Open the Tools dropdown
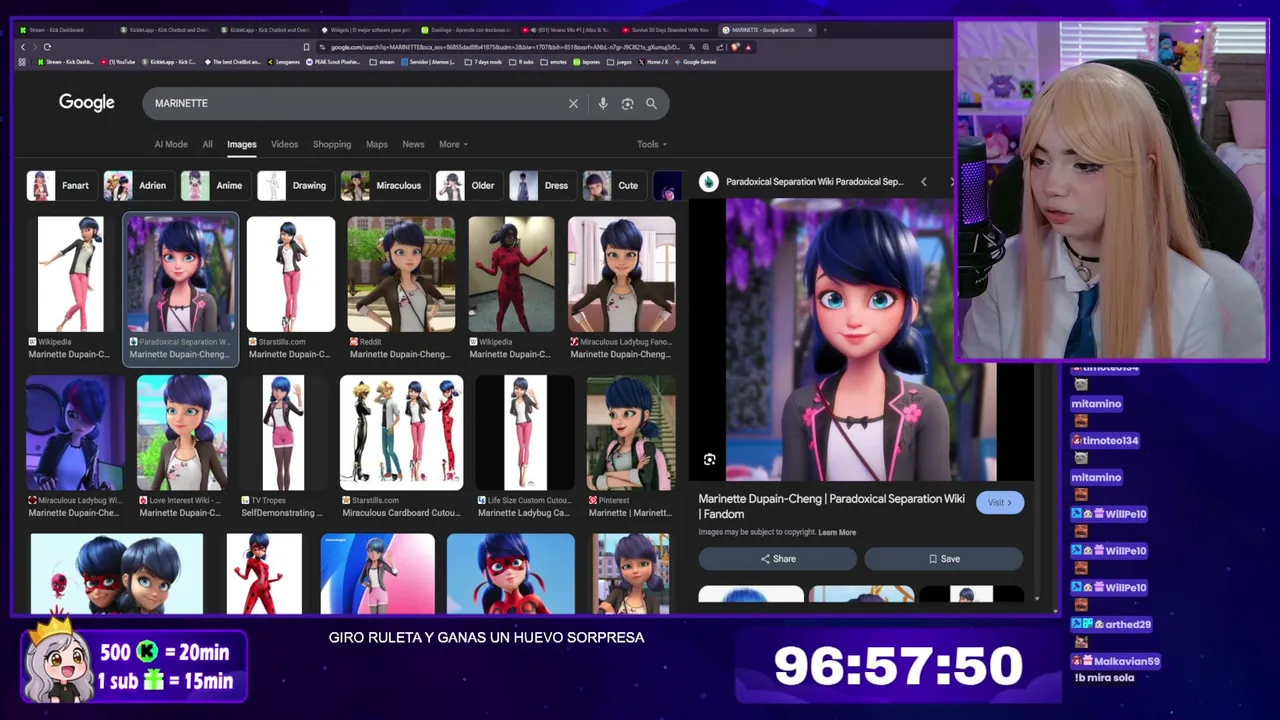The width and height of the screenshot is (1280, 720). click(651, 144)
